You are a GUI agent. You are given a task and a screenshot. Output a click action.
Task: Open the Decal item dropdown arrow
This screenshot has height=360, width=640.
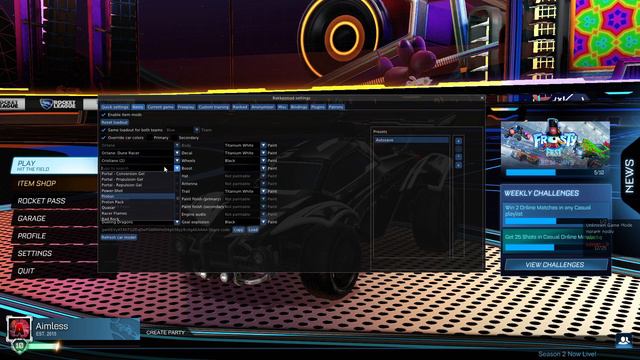tap(177, 153)
